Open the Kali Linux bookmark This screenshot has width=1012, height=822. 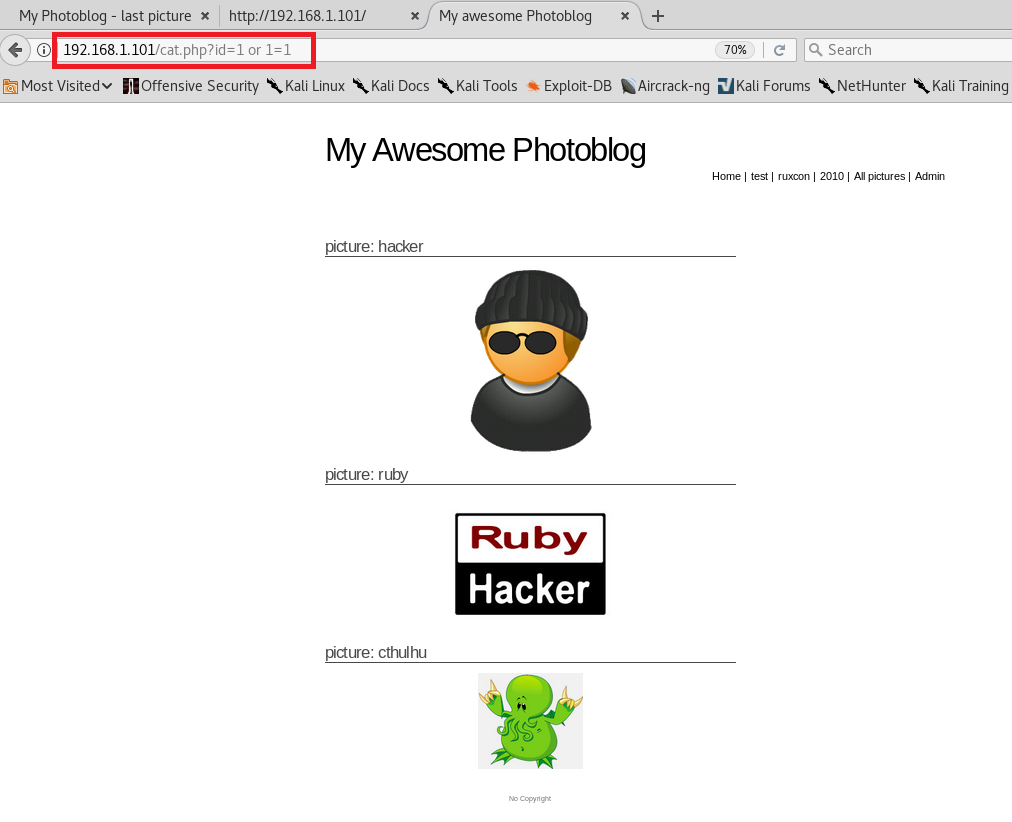[306, 86]
